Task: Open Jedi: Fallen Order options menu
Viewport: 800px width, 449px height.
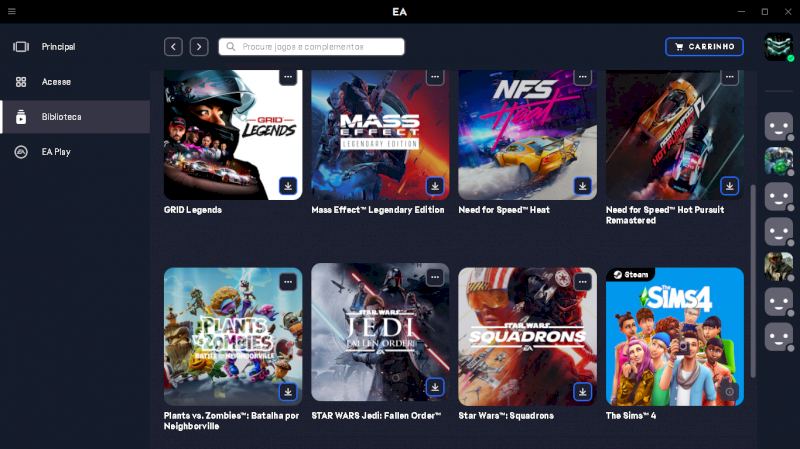Action: tap(435, 278)
